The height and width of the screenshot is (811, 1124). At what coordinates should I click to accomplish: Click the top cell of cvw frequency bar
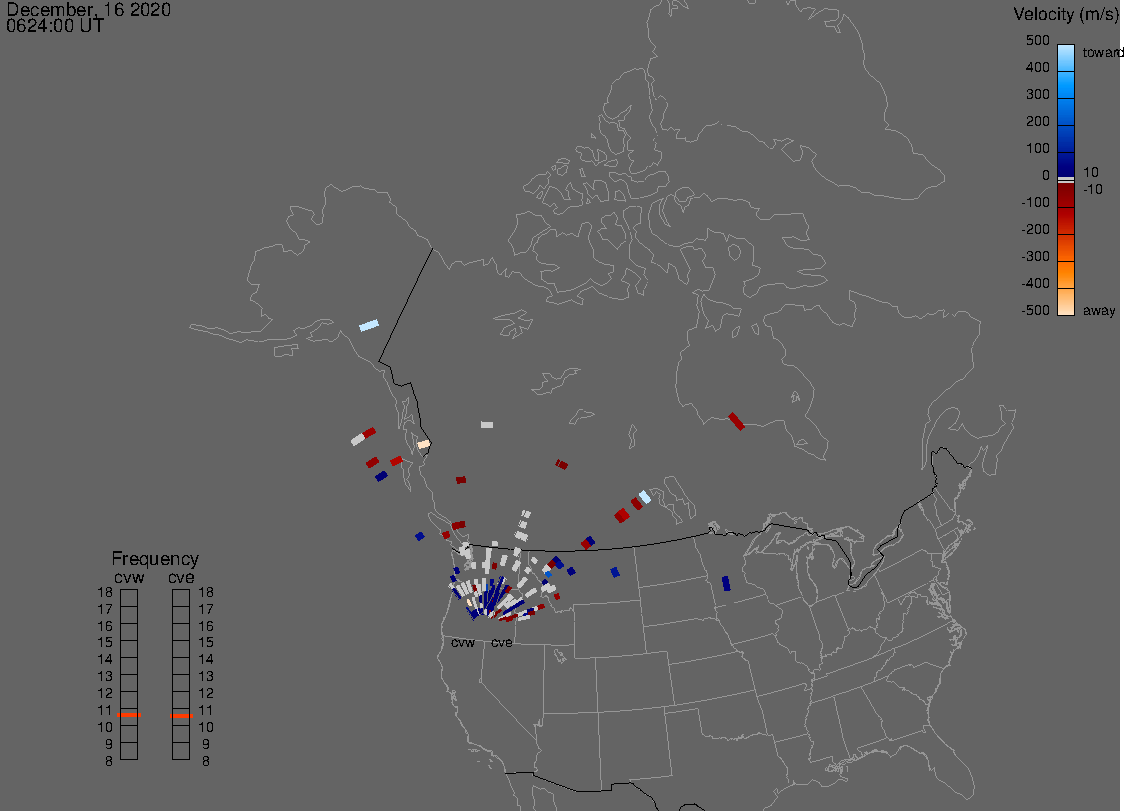(x=129, y=598)
